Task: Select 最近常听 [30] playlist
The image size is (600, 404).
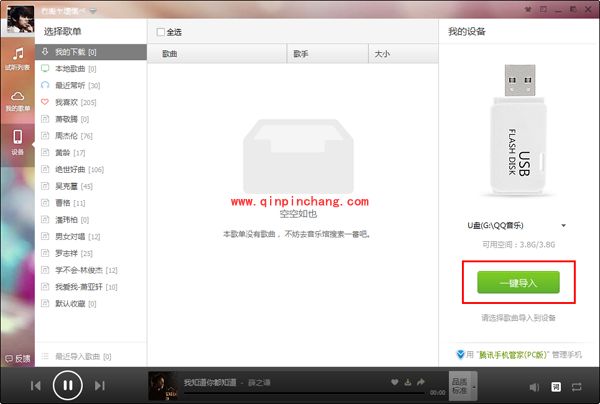Action: (x=91, y=85)
